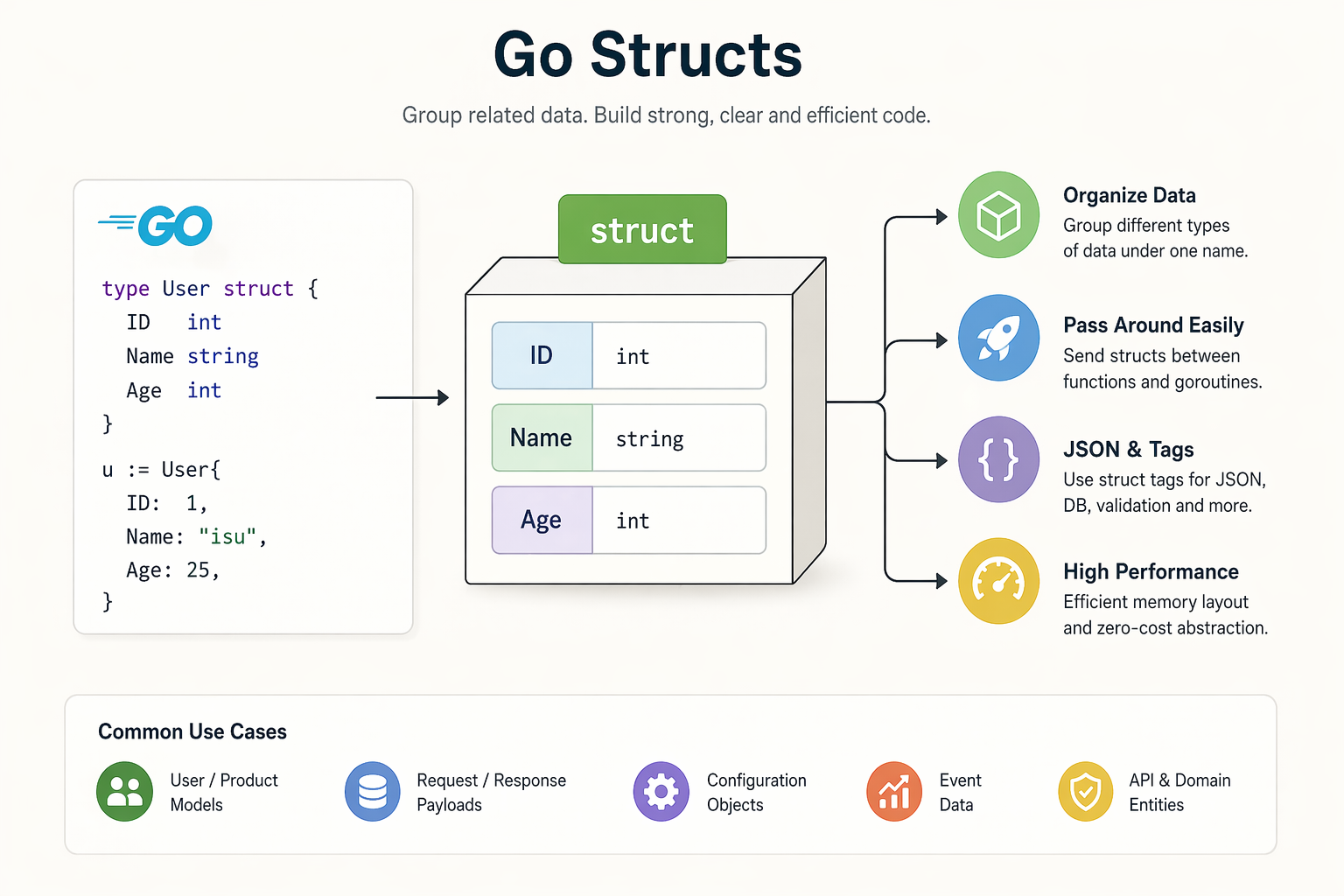1344x896 pixels.
Task: Click Request / Response Payloads label
Action: click(492, 792)
